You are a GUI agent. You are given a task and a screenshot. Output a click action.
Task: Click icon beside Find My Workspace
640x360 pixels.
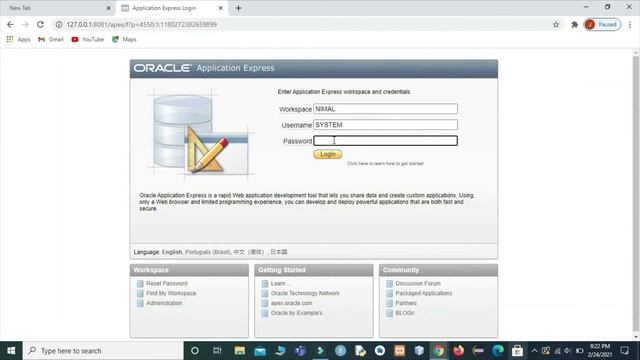pos(140,293)
